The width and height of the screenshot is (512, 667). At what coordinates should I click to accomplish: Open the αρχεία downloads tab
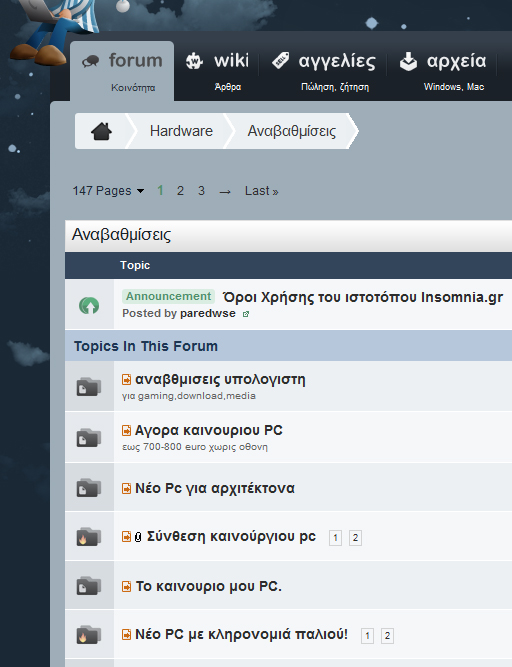click(443, 70)
